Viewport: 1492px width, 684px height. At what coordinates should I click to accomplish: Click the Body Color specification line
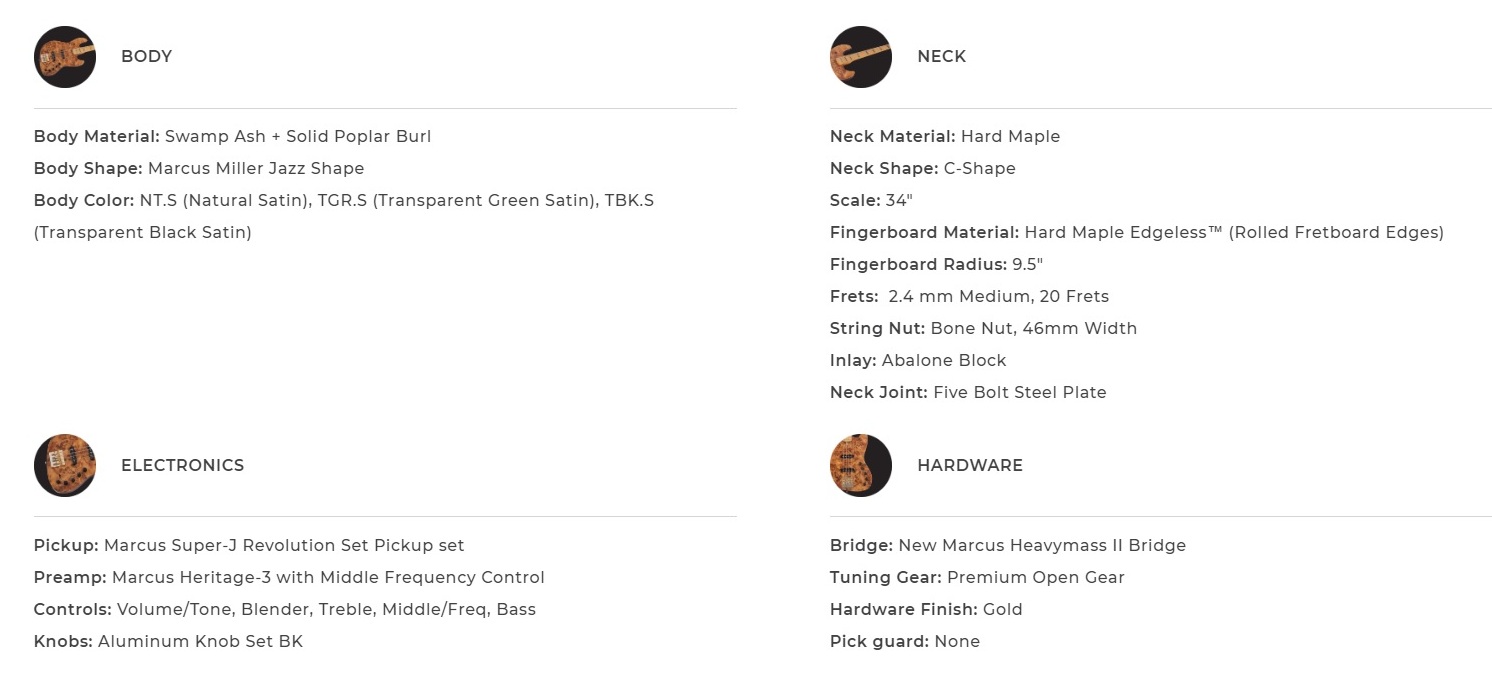[x=343, y=200]
